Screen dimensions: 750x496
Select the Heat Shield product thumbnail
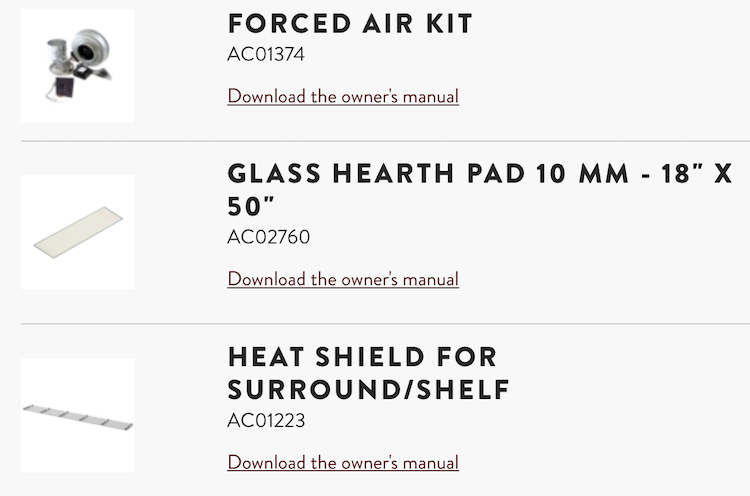pyautogui.click(x=78, y=415)
